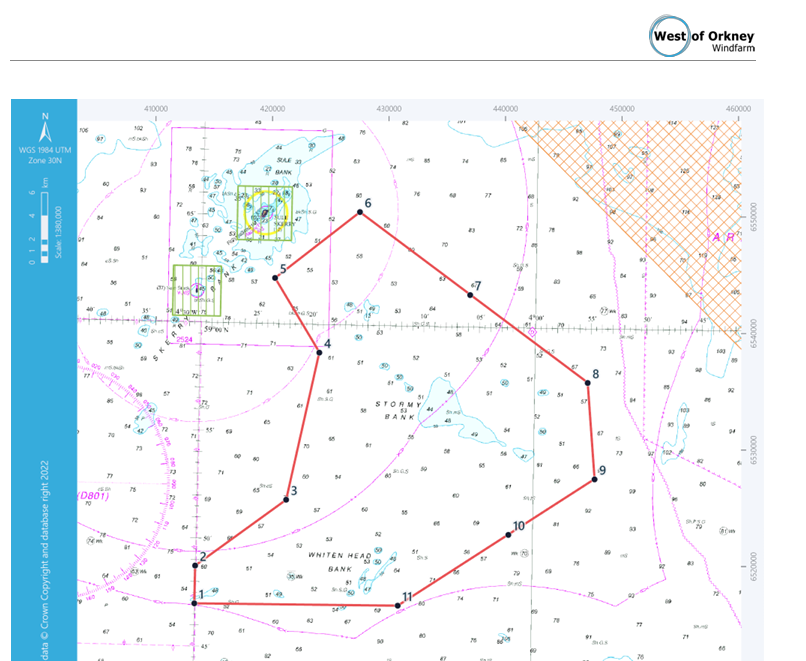This screenshot has height=661, width=806.
Task: Click boundary vertex point 9
Action: point(594,480)
